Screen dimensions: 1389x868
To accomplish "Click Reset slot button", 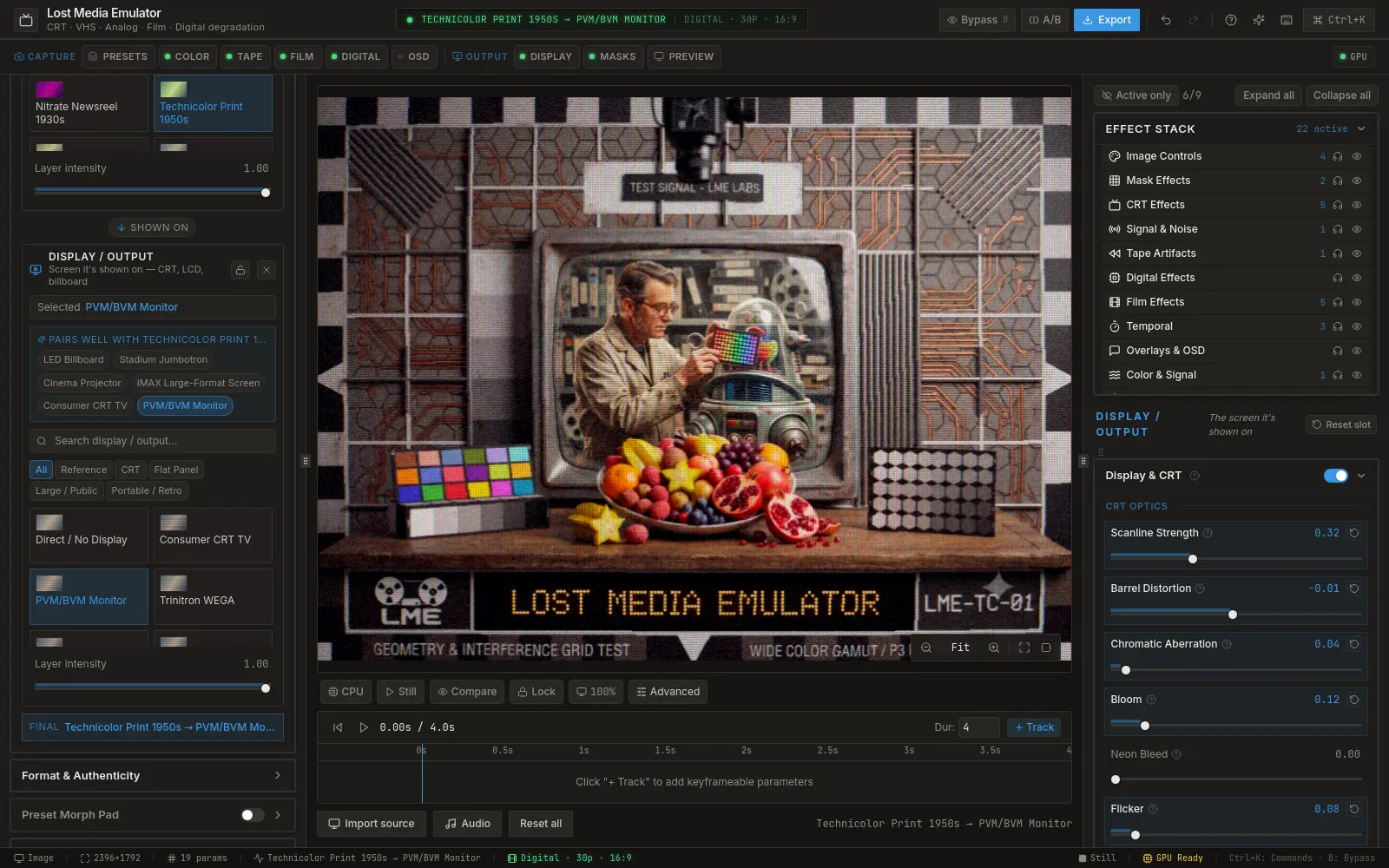I will [1341, 424].
